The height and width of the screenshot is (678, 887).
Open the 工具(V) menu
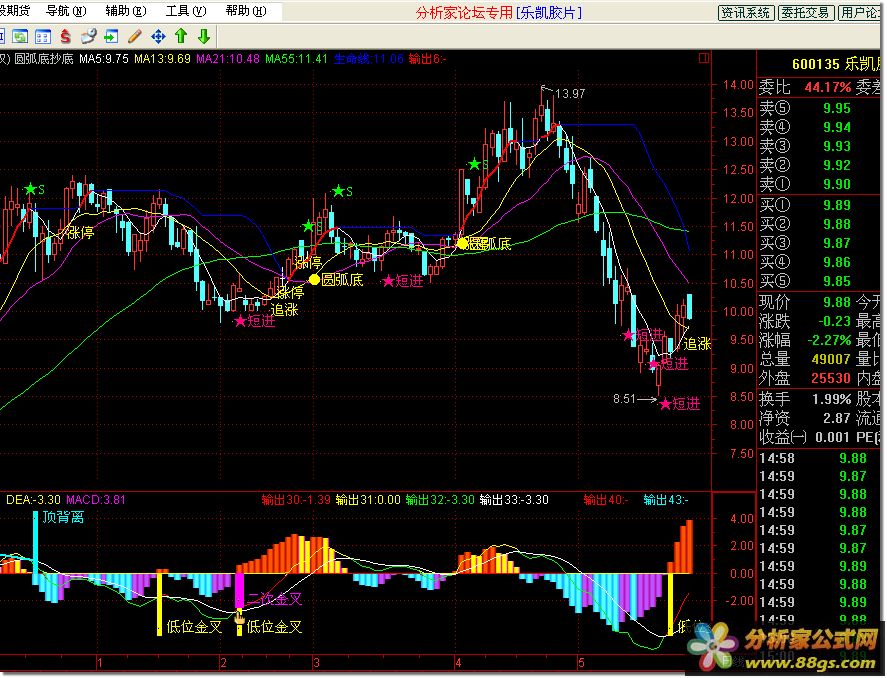tap(186, 11)
